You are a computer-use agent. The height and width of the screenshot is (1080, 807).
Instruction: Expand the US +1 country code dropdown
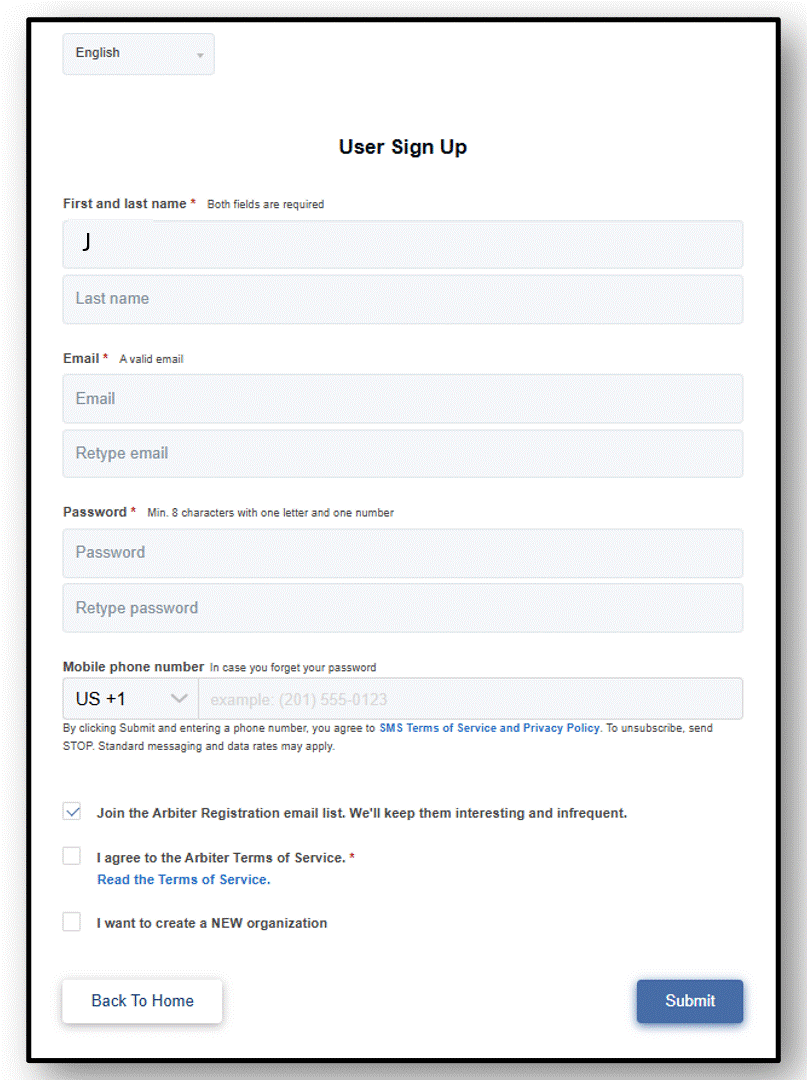pyautogui.click(x=131, y=699)
